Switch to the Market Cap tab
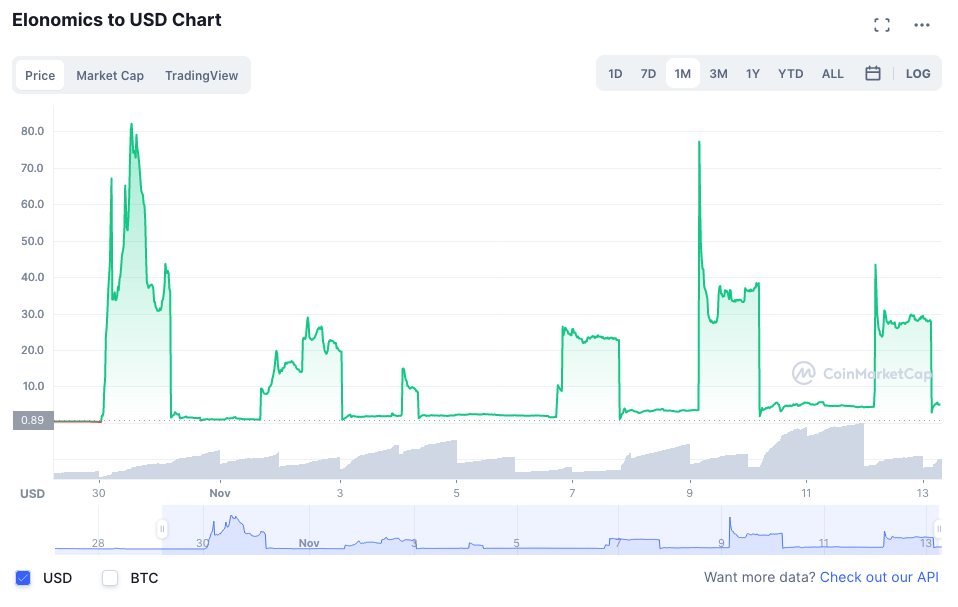This screenshot has width=958, height=607. [110, 76]
